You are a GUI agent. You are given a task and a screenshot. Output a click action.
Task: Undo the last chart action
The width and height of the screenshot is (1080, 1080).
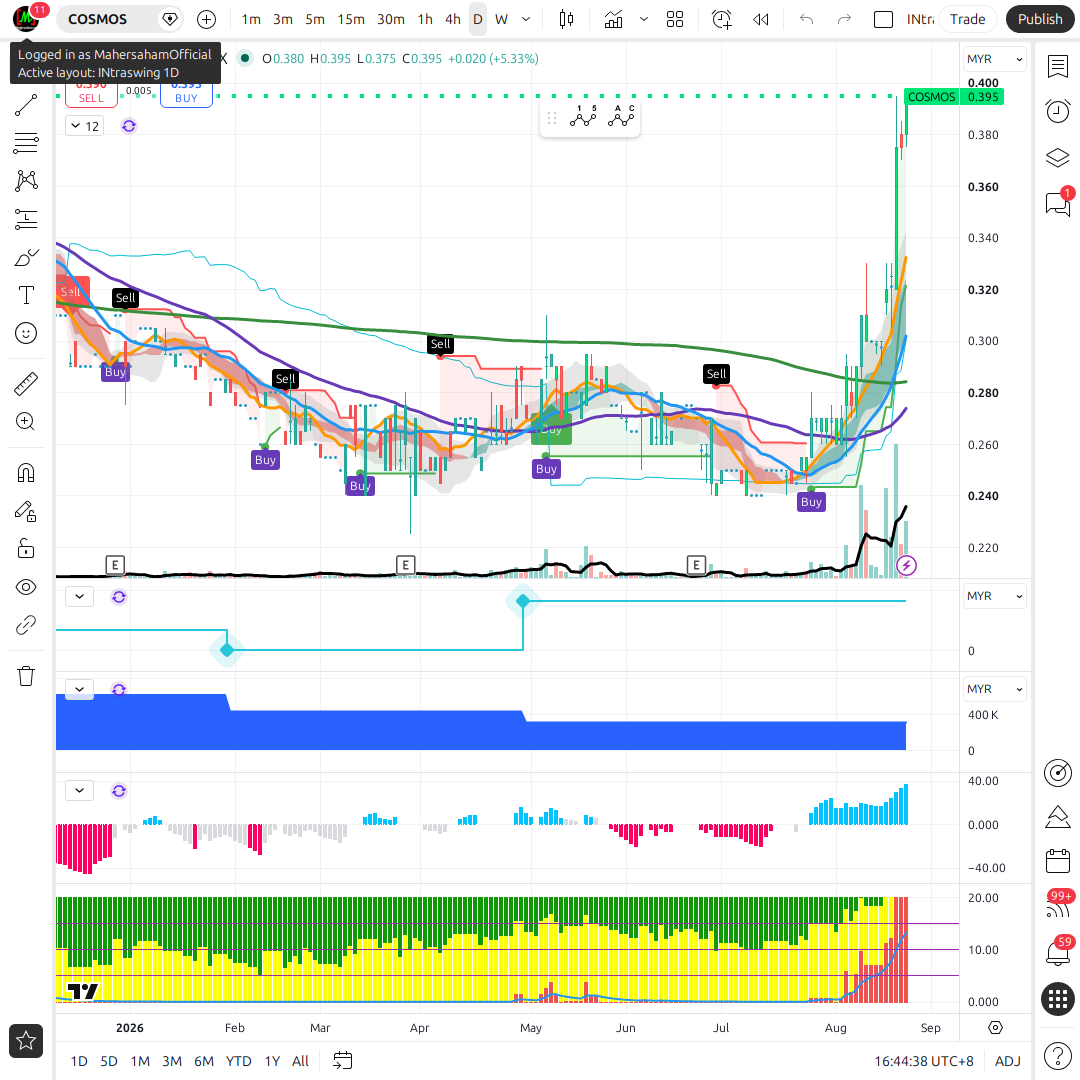[x=807, y=19]
